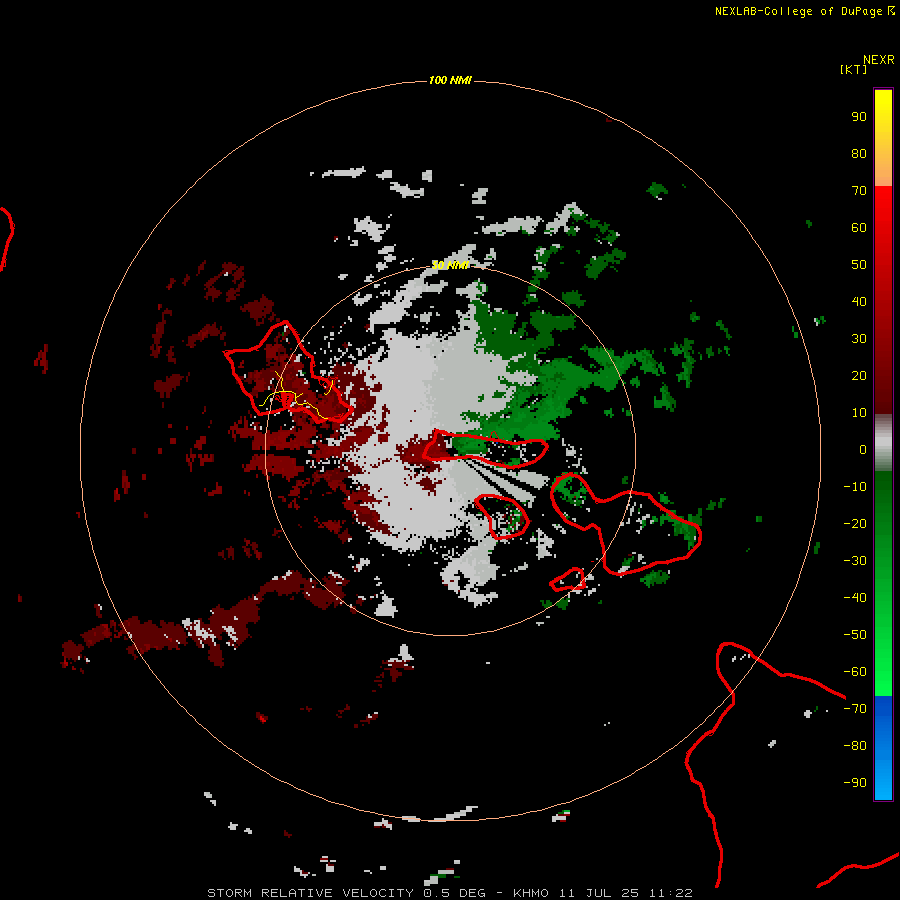Select the 100 NMI range ring label
The width and height of the screenshot is (900, 900).
click(x=450, y=80)
